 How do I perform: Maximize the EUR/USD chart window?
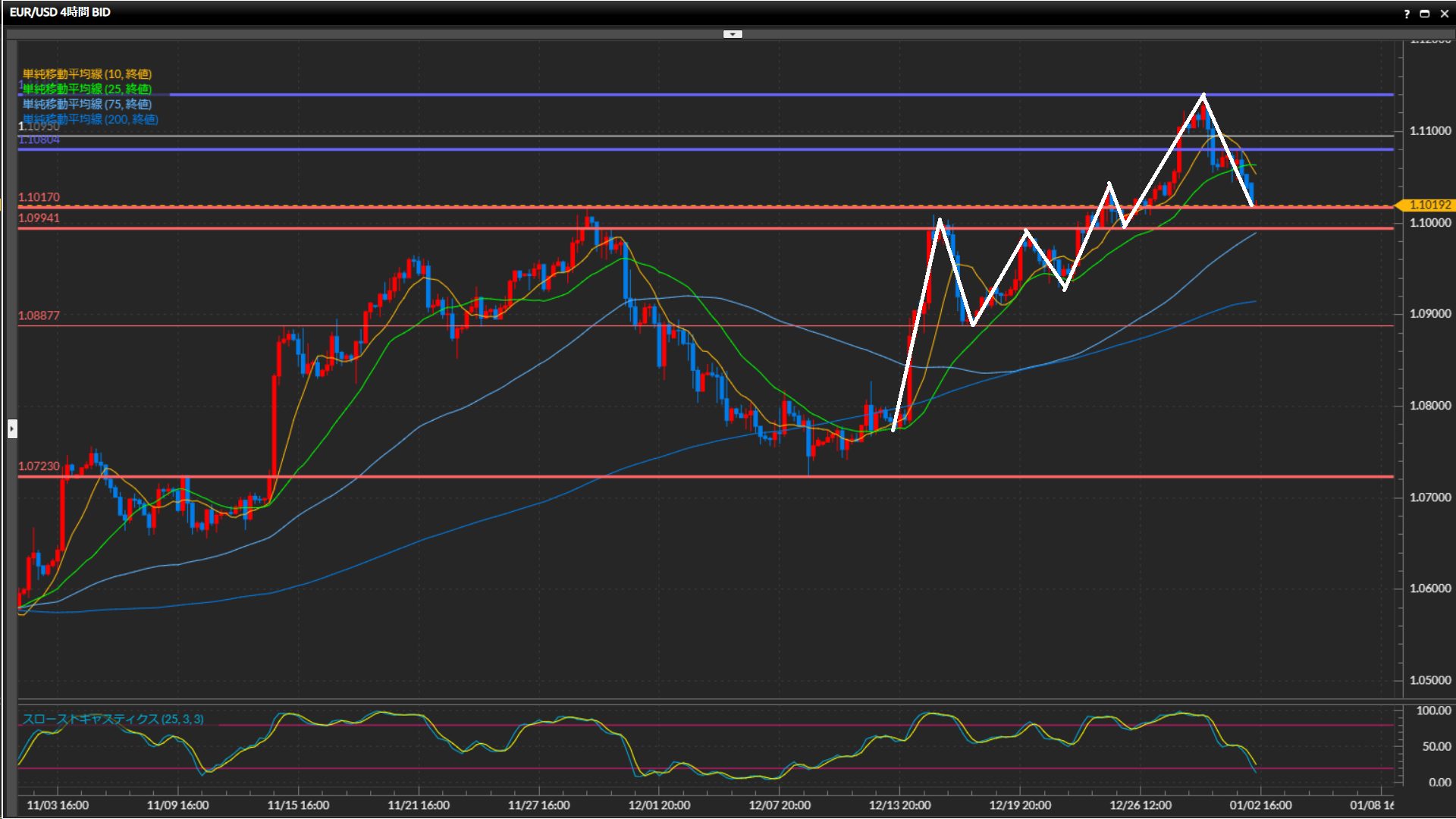click(x=1425, y=14)
